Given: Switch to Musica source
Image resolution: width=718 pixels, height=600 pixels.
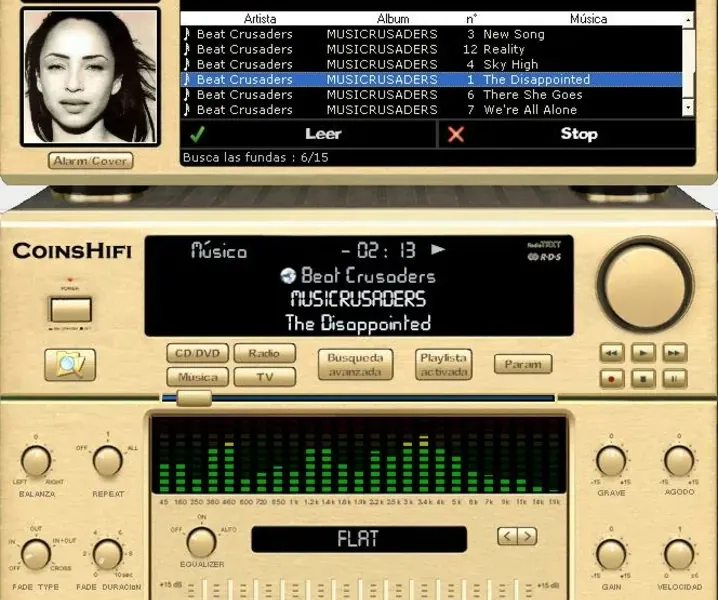Looking at the screenshot, I should [x=197, y=377].
